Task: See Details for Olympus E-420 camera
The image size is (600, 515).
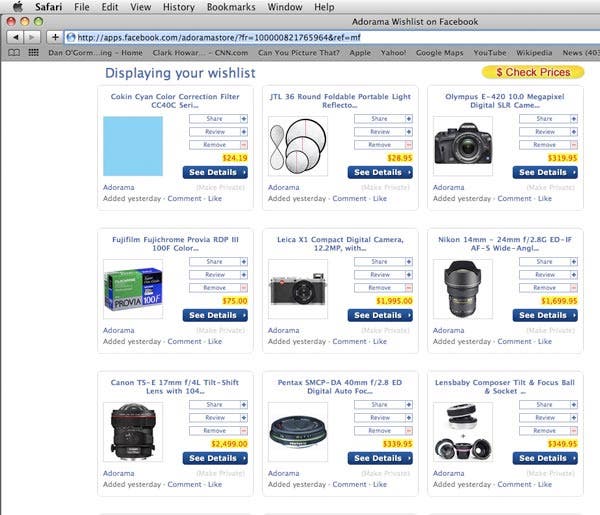Action: pos(545,172)
